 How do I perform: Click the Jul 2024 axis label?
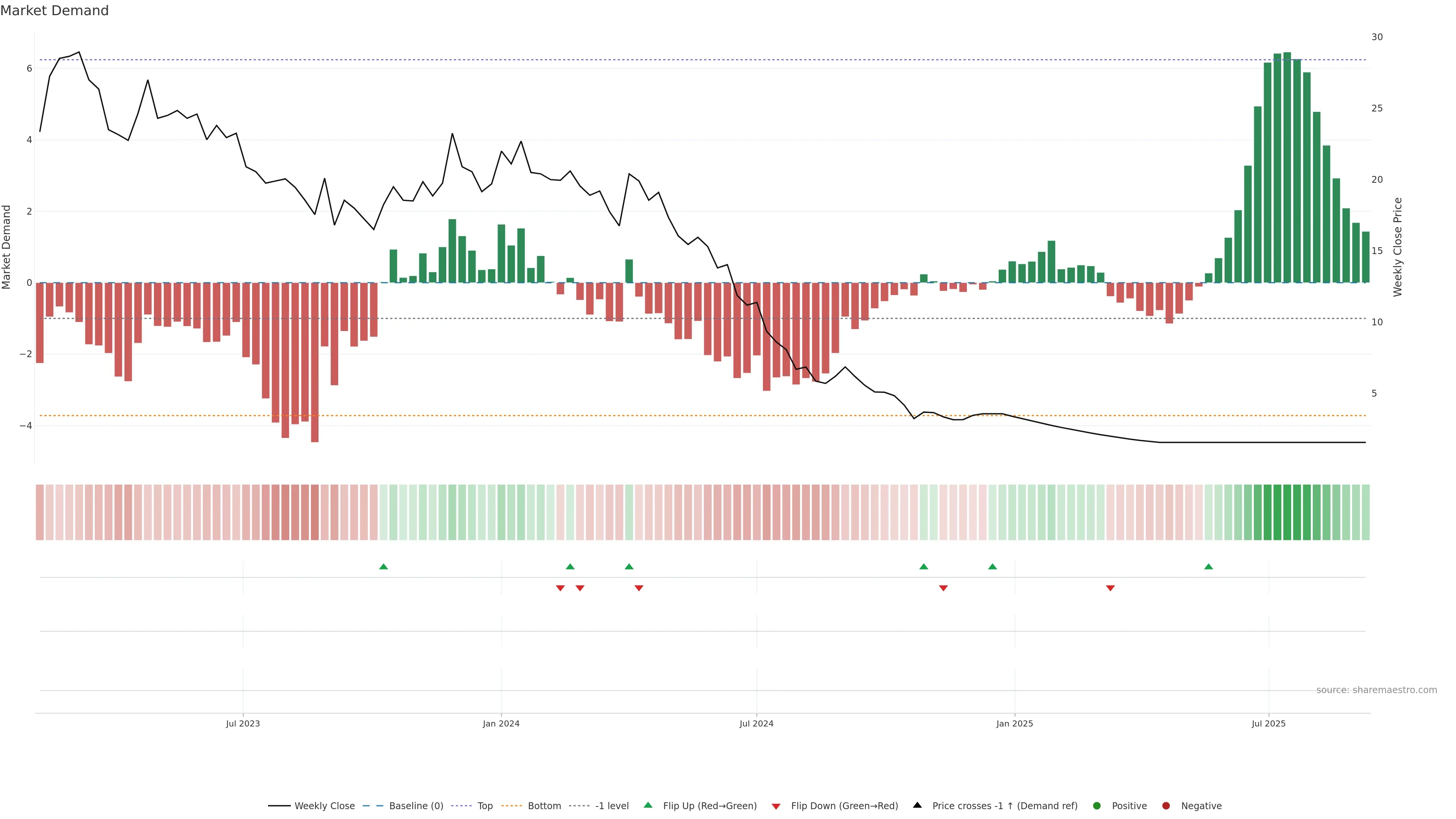[756, 723]
